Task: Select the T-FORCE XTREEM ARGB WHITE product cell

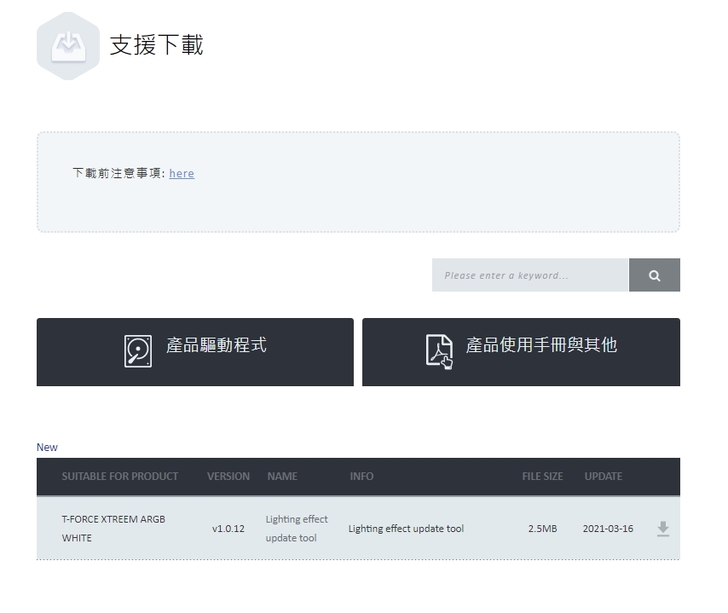Action: (x=113, y=528)
